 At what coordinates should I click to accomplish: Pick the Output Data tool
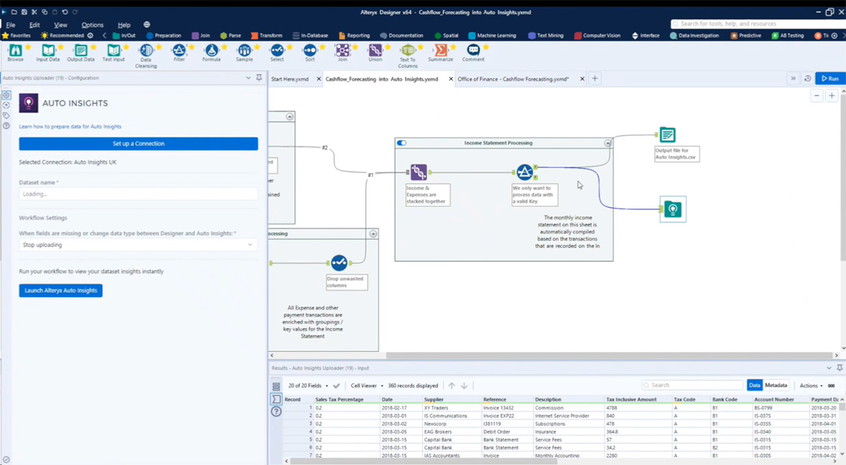[x=80, y=51]
